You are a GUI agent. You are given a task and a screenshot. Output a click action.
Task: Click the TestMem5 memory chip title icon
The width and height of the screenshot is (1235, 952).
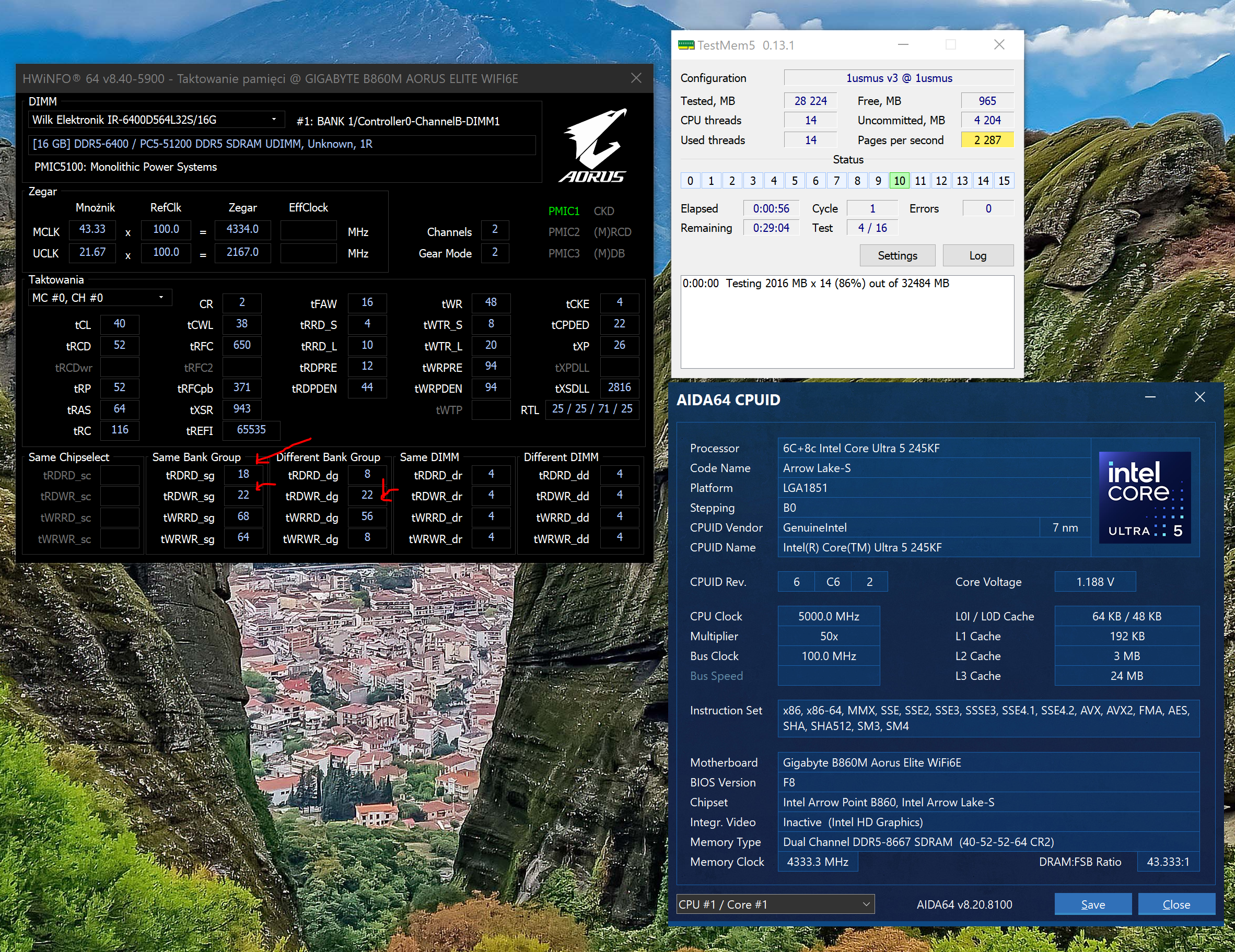click(x=686, y=45)
